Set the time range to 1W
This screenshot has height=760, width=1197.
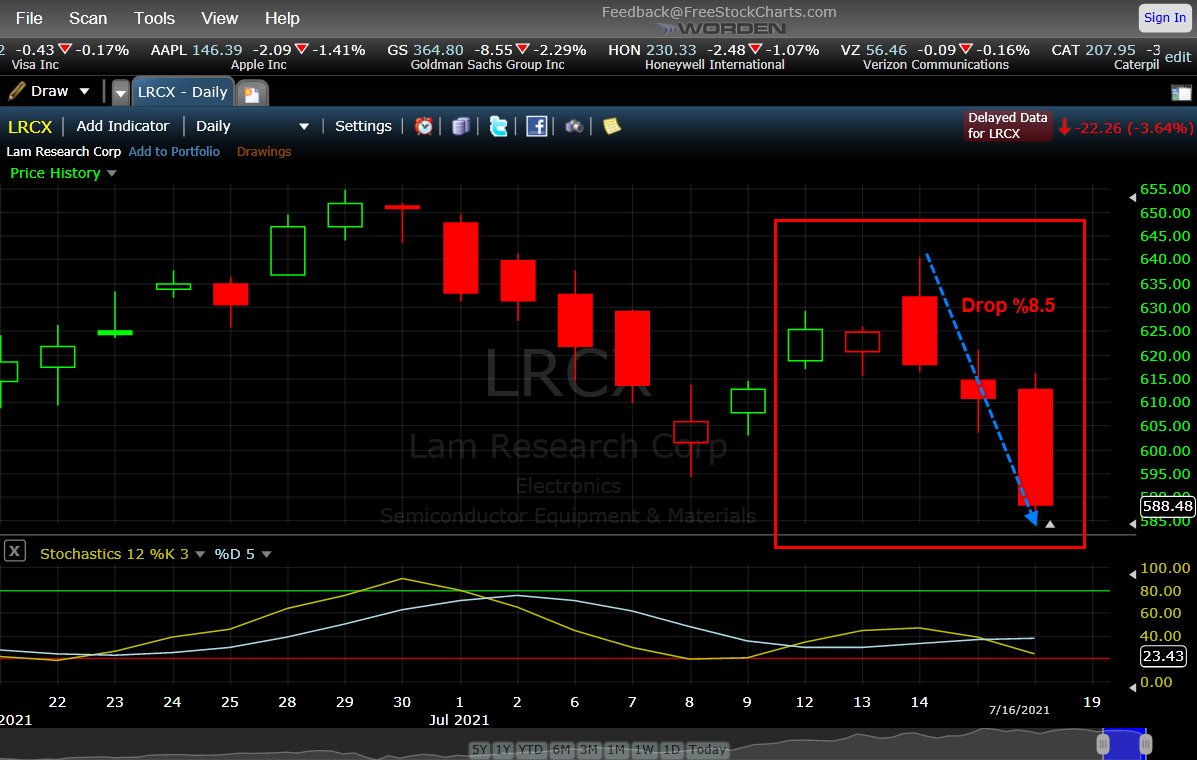coord(644,749)
